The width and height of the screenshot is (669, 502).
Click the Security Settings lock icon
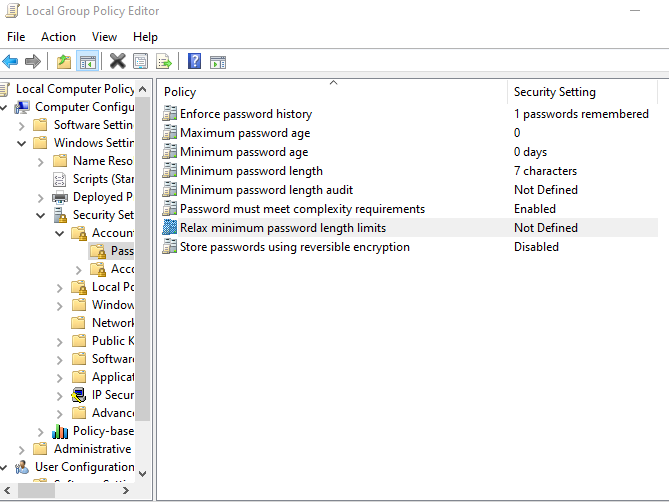pyautogui.click(x=60, y=215)
